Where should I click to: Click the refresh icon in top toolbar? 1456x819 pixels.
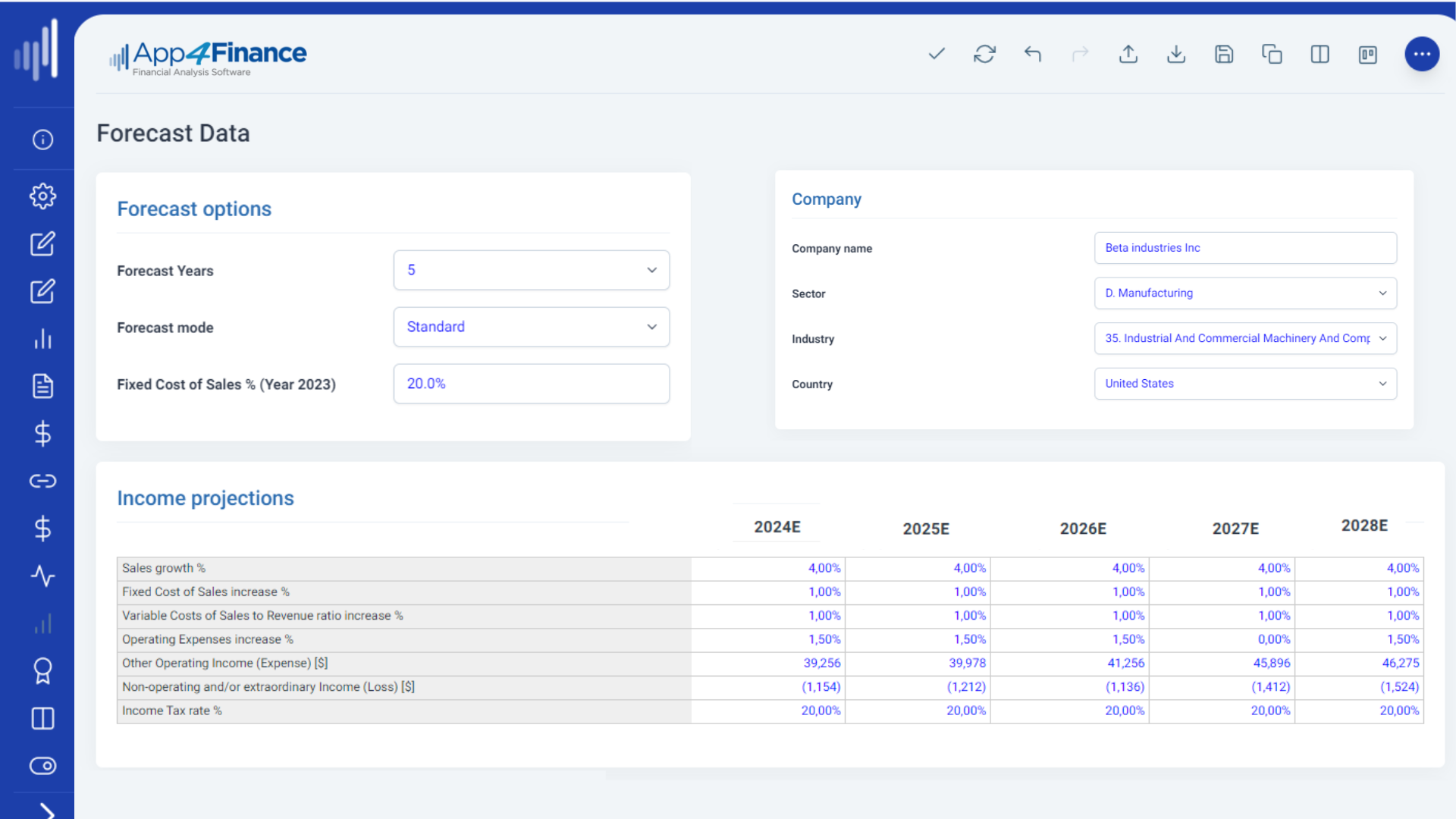tap(984, 54)
